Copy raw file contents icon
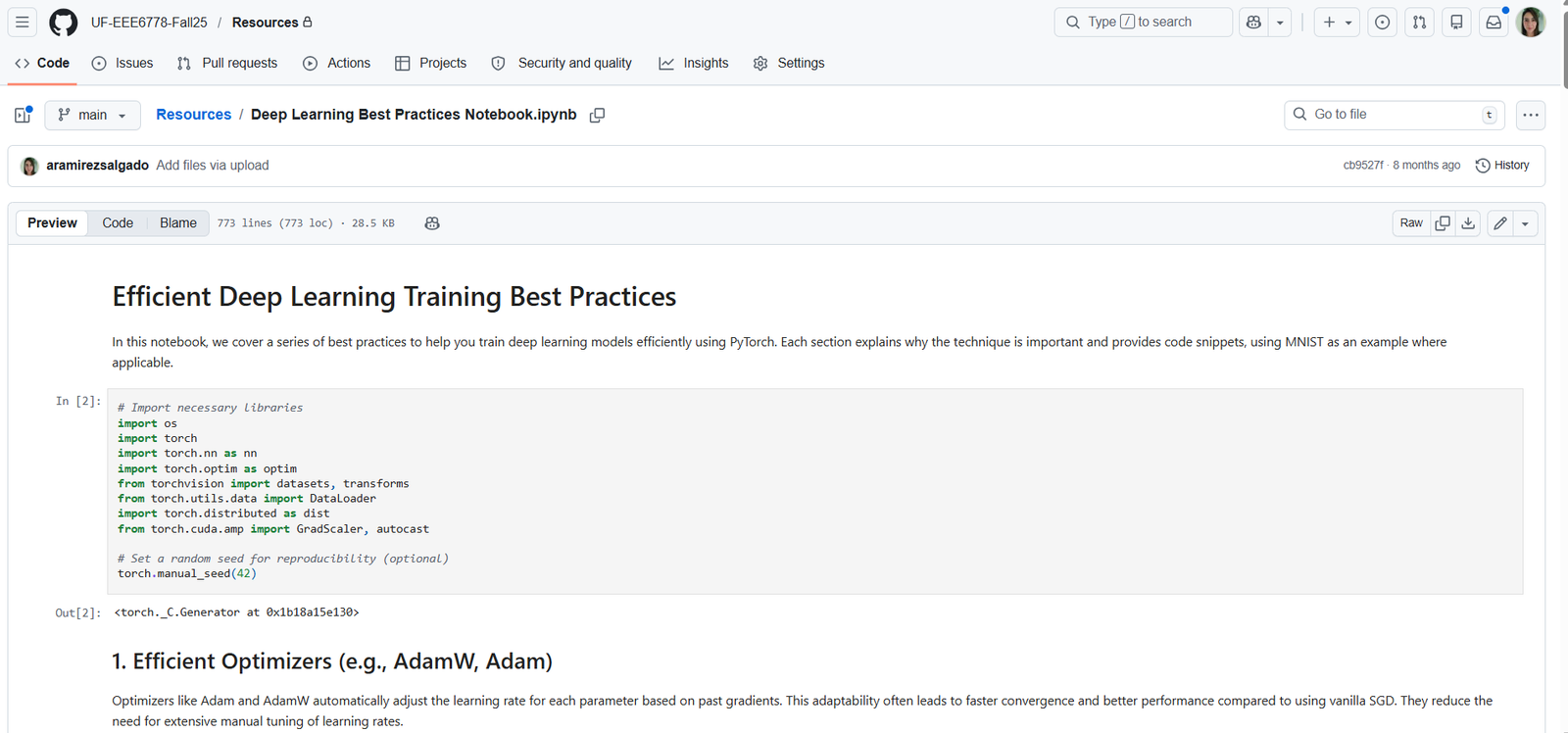 point(1443,223)
